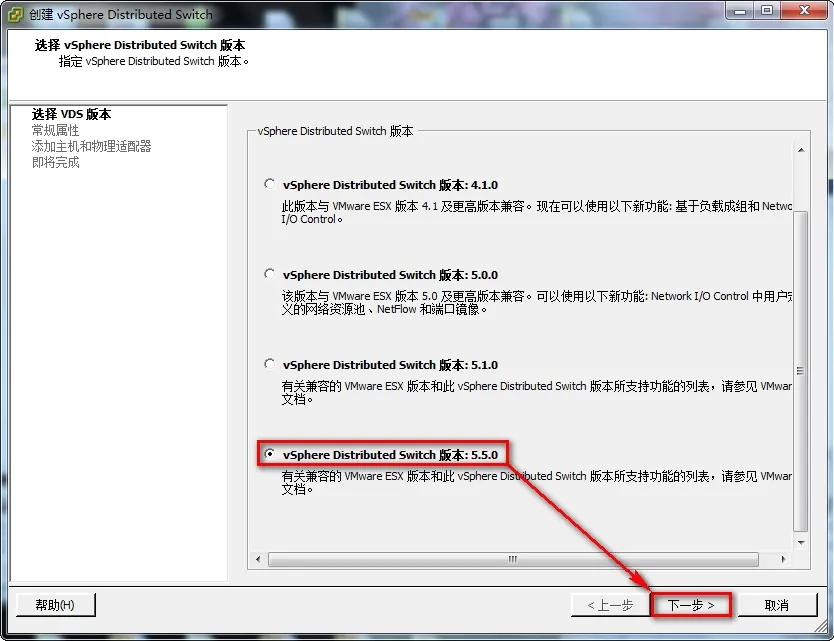Select Distributed Switch version 5.5.0 radio

click(x=270, y=454)
